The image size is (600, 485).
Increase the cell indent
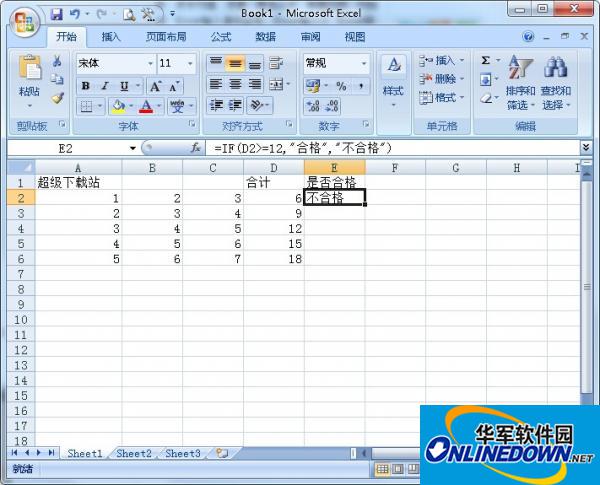236,105
